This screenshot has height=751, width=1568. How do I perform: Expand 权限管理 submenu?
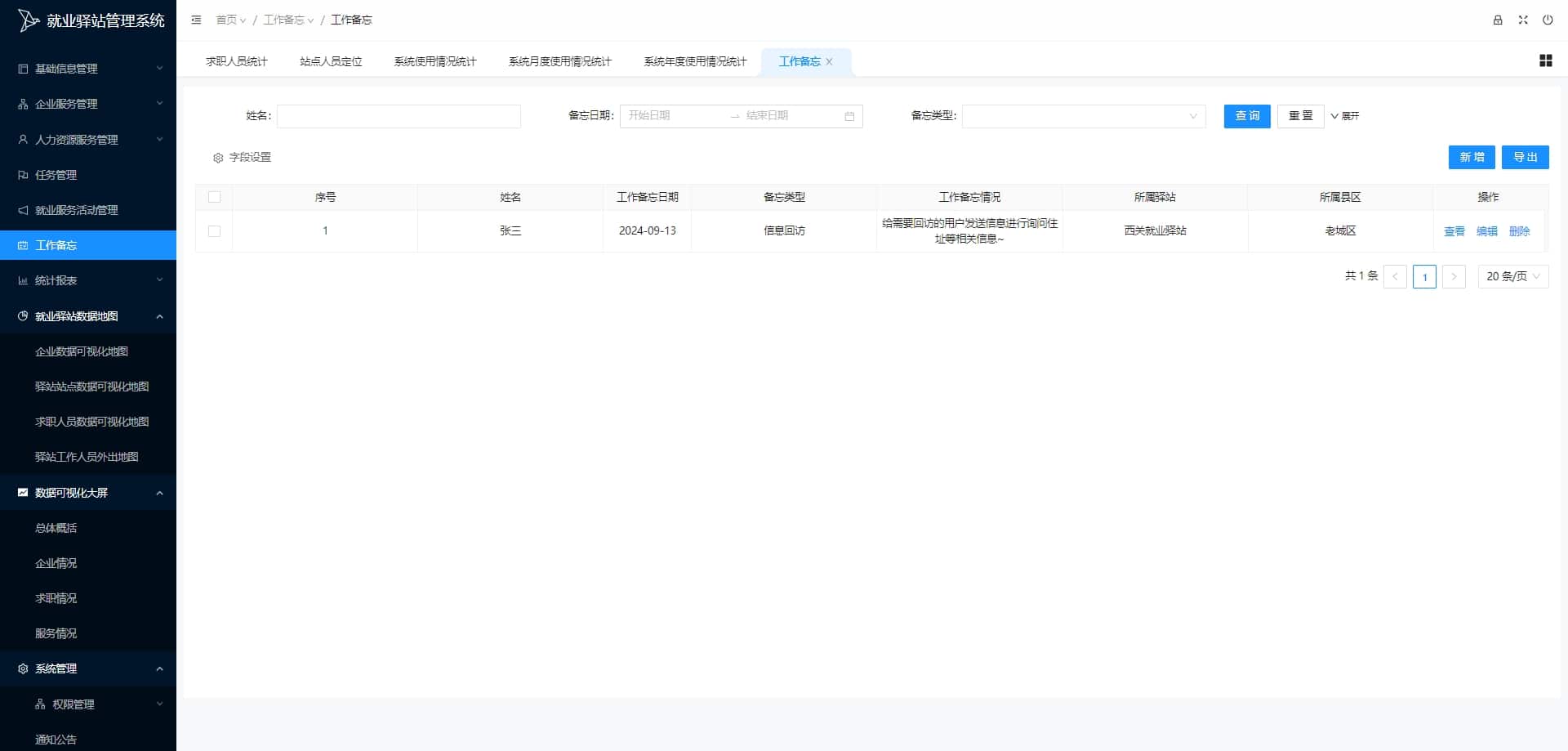tap(88, 704)
